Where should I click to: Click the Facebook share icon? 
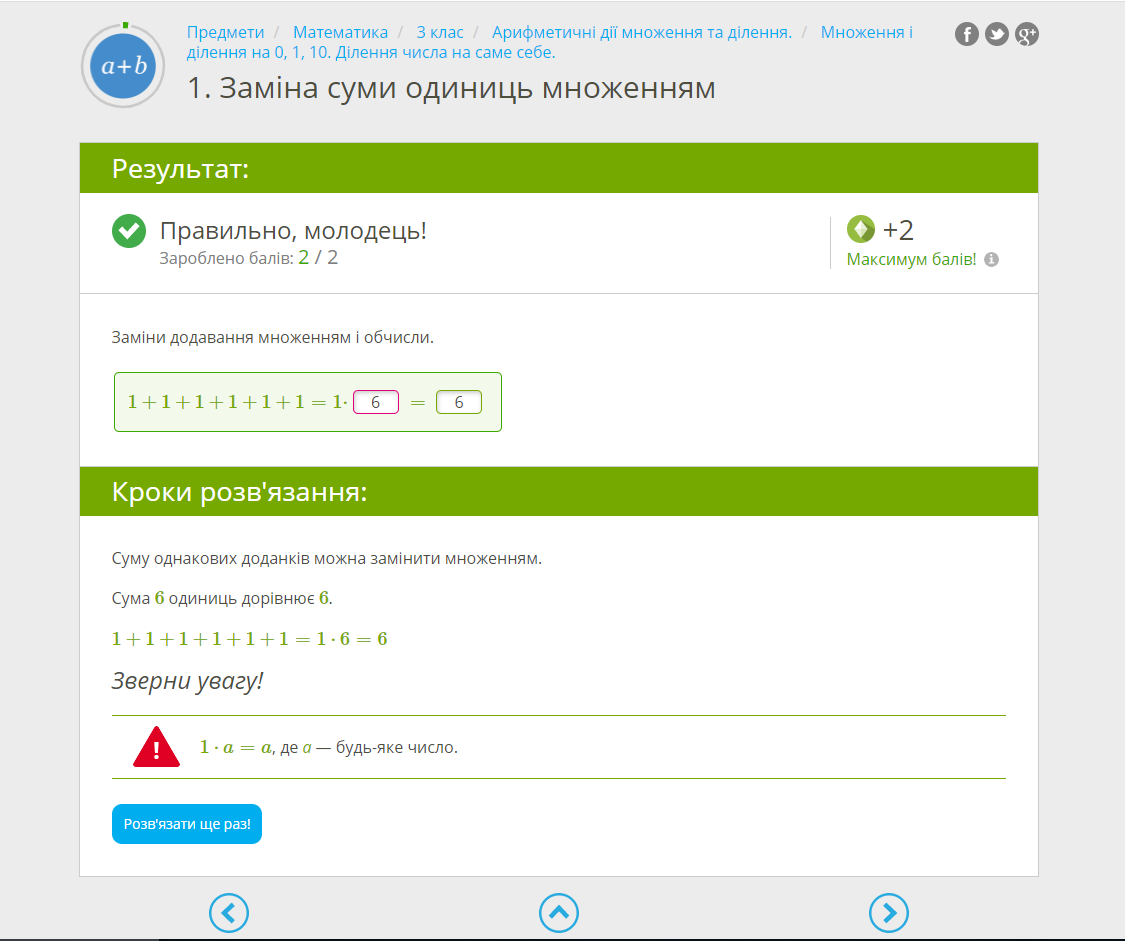pyautogui.click(x=967, y=35)
